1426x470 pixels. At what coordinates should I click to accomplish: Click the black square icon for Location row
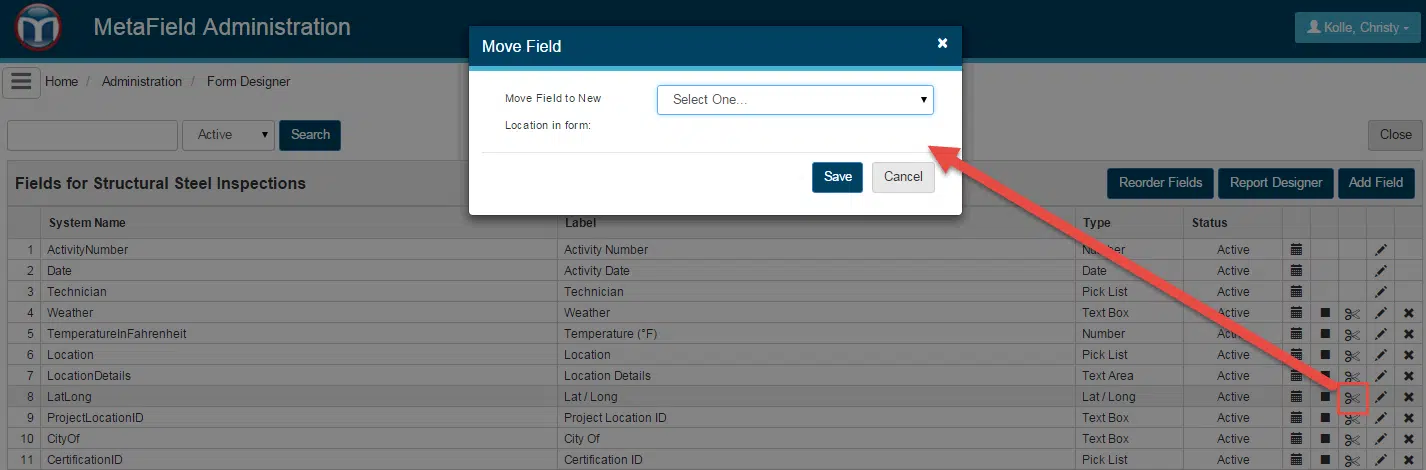coord(1325,355)
